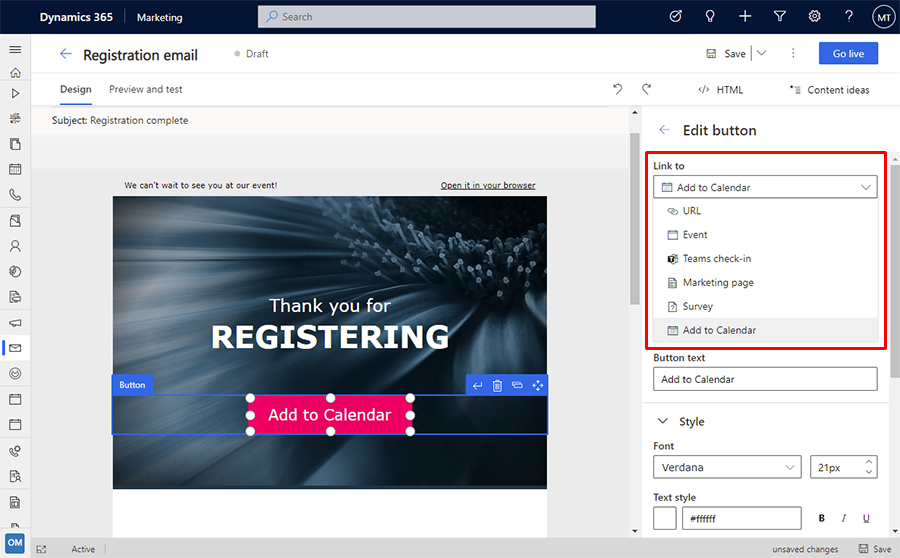Viewport: 900px width, 558px height.
Task: Navigate back from Registration email
Action: [x=66, y=54]
